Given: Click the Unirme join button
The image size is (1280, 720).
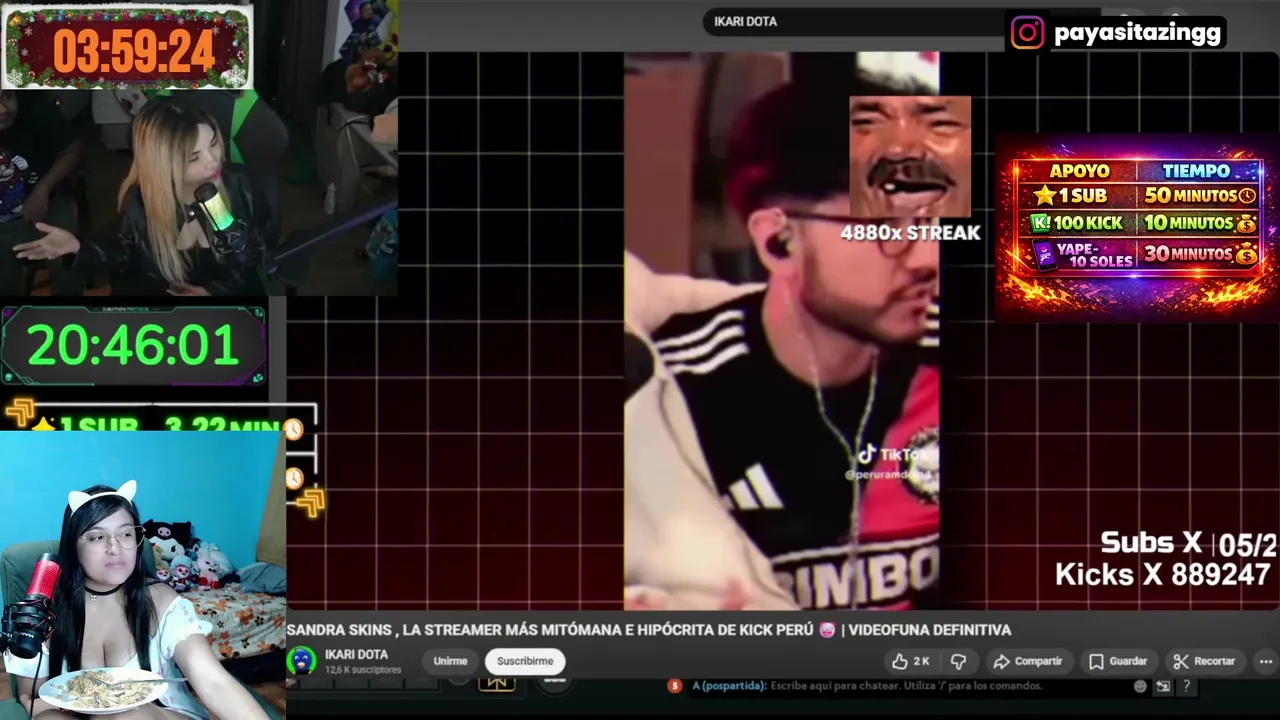Looking at the screenshot, I should point(450,661).
